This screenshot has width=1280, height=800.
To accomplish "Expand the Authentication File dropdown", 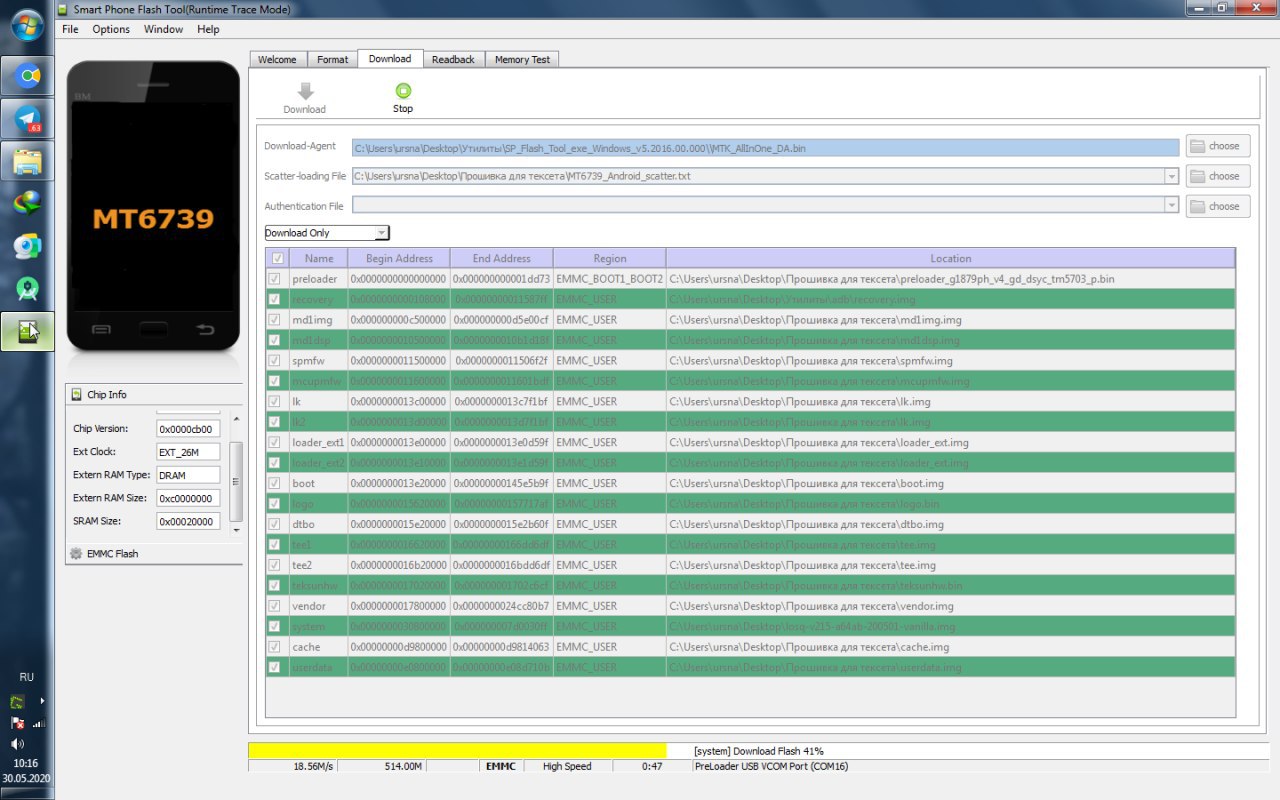I will [x=1171, y=205].
